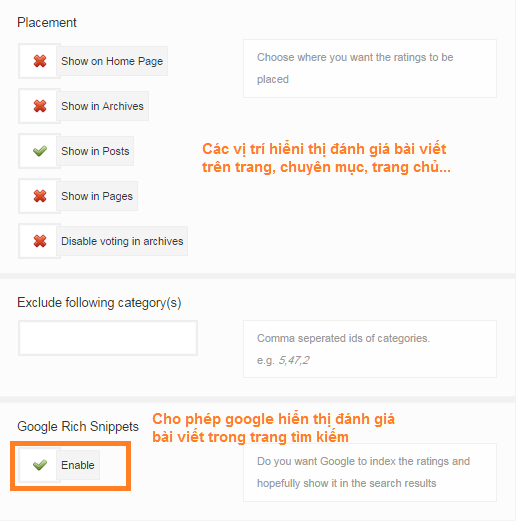Click the red X beside Show on Home Page
The width and height of the screenshot is (516, 521).
(40, 61)
